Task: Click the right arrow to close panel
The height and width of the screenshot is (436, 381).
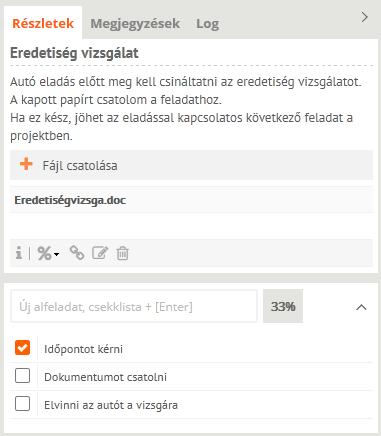Action: (x=365, y=17)
